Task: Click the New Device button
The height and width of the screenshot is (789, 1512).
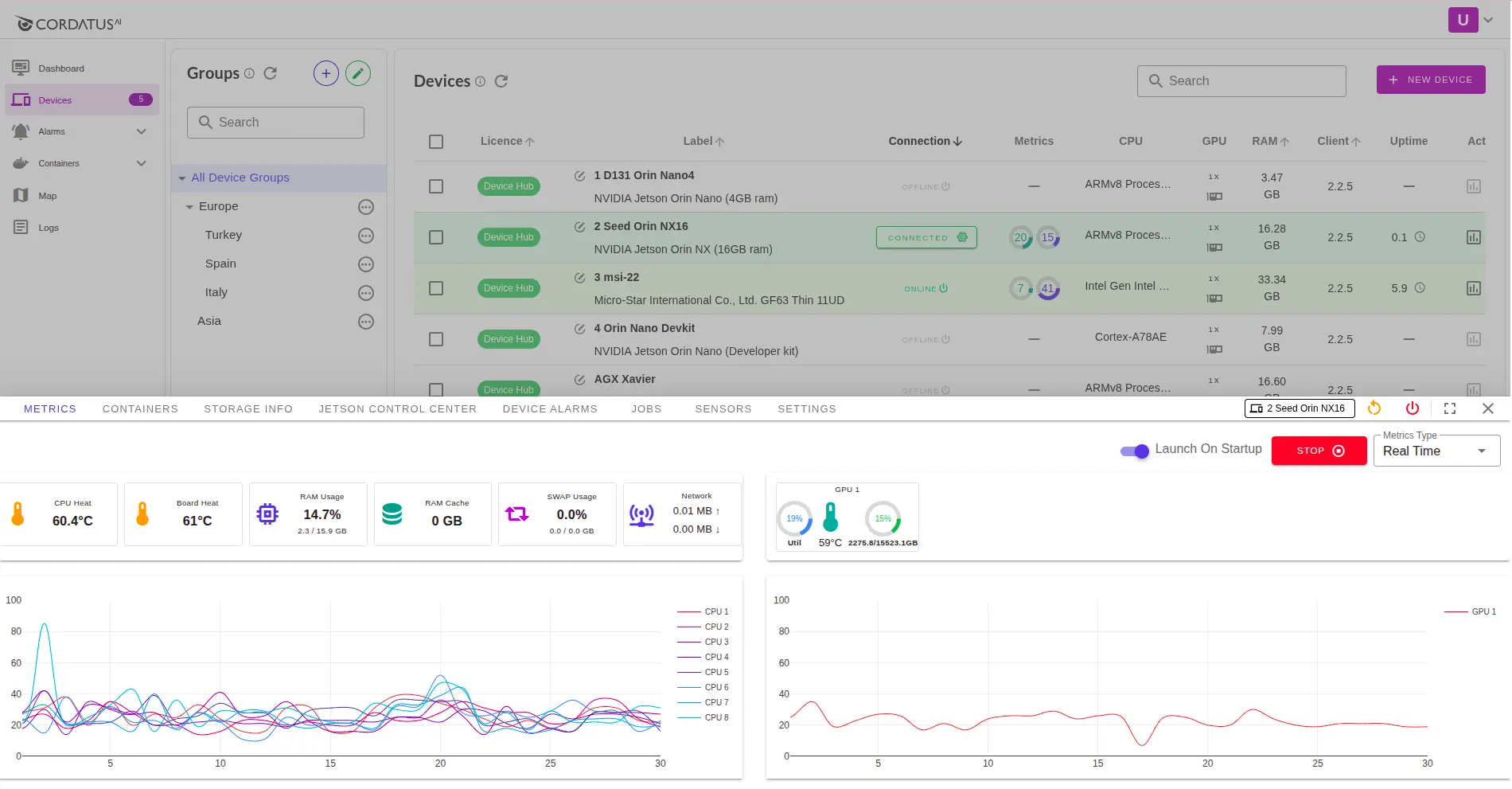Action: click(x=1430, y=80)
